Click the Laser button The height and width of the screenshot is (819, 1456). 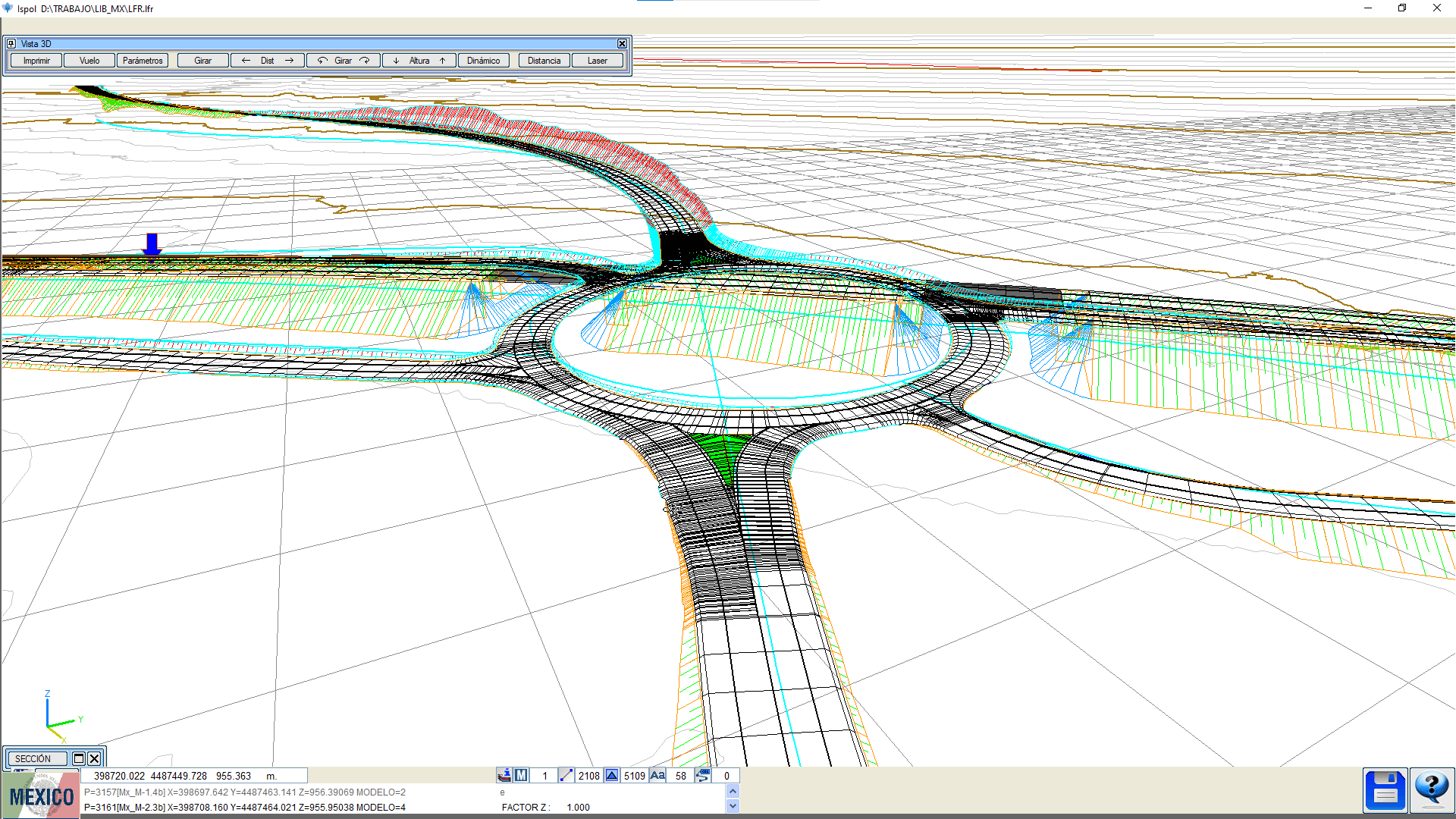(598, 61)
